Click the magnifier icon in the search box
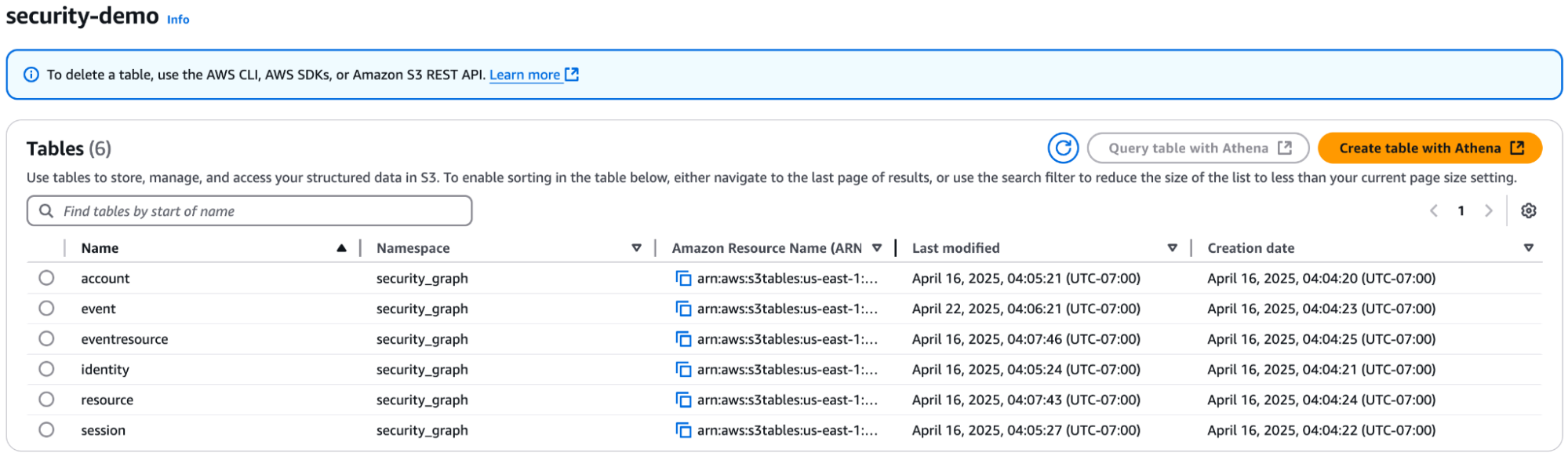This screenshot has width=1568, height=464. tap(45, 210)
